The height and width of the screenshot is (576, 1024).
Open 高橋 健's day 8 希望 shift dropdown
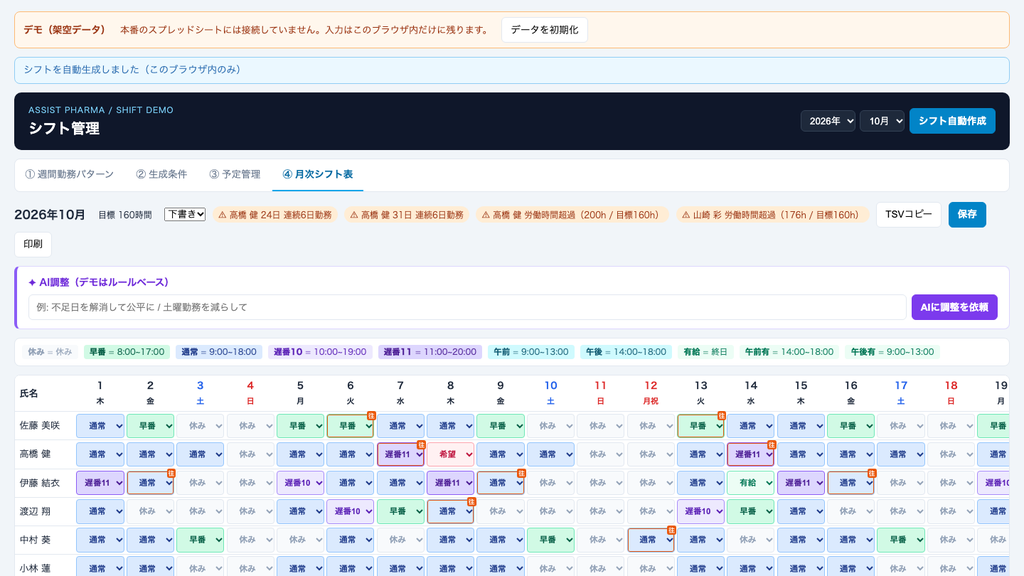(451, 455)
